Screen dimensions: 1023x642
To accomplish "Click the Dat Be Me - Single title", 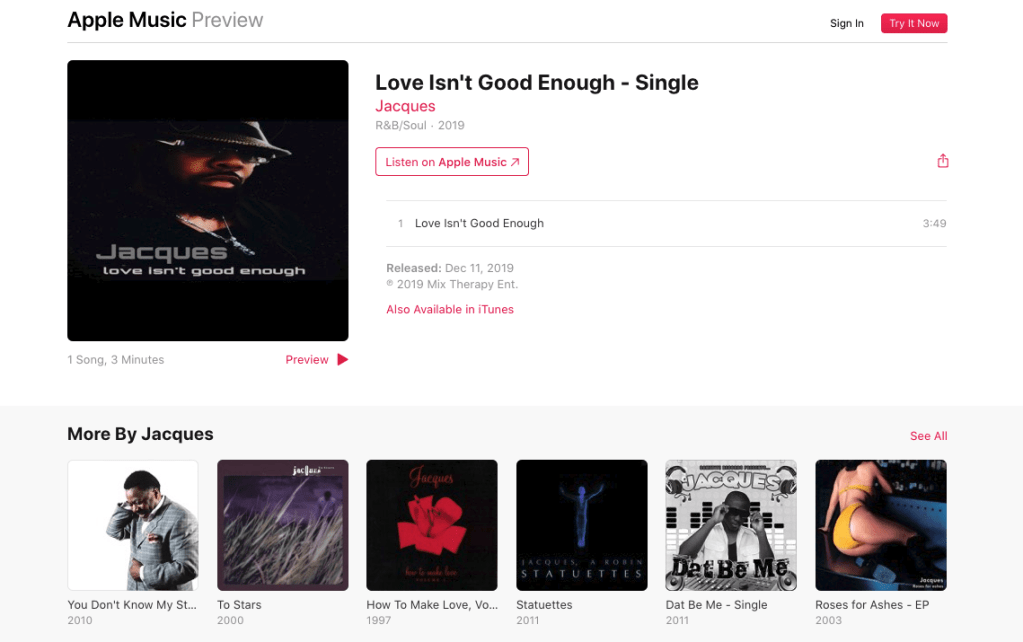I will (716, 605).
